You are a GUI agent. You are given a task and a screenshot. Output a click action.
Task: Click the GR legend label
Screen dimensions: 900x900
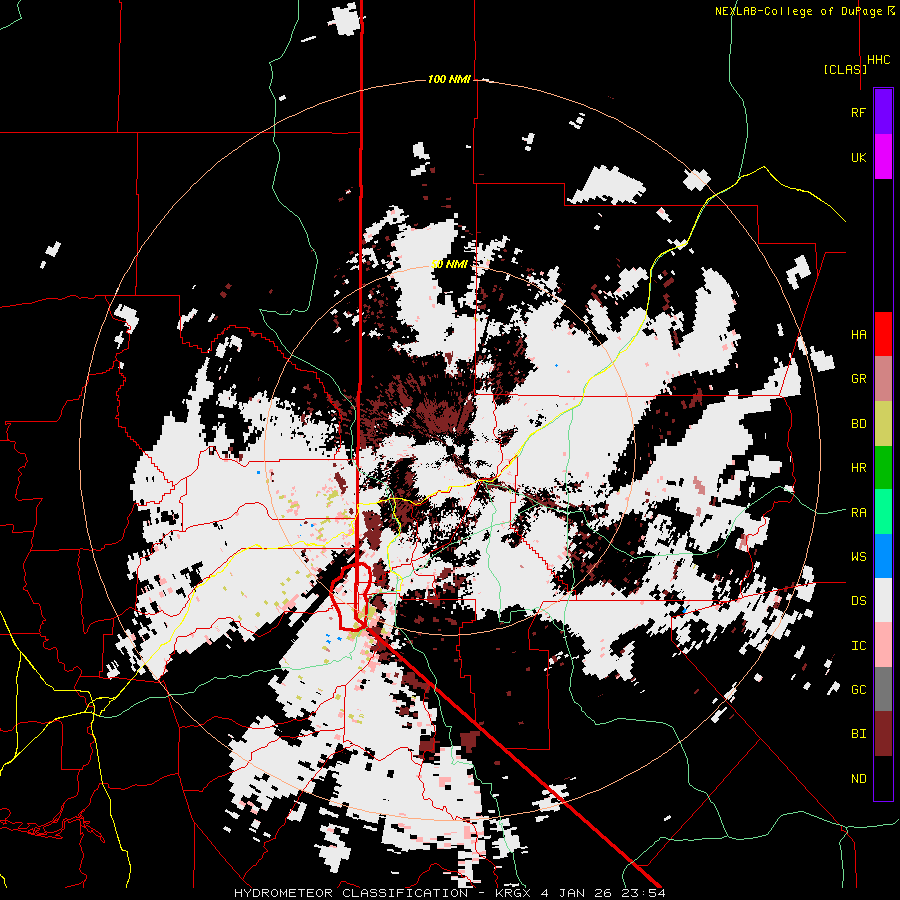[858, 379]
